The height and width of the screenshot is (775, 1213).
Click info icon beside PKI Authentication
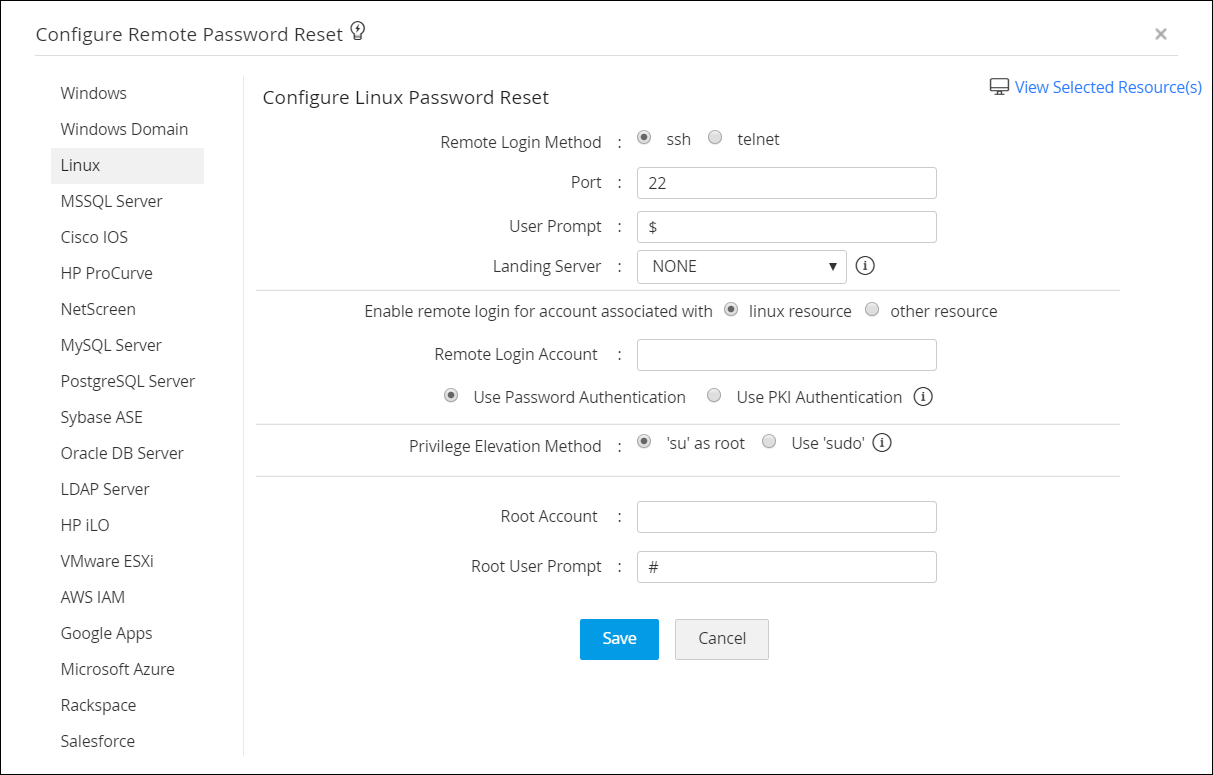(x=924, y=397)
